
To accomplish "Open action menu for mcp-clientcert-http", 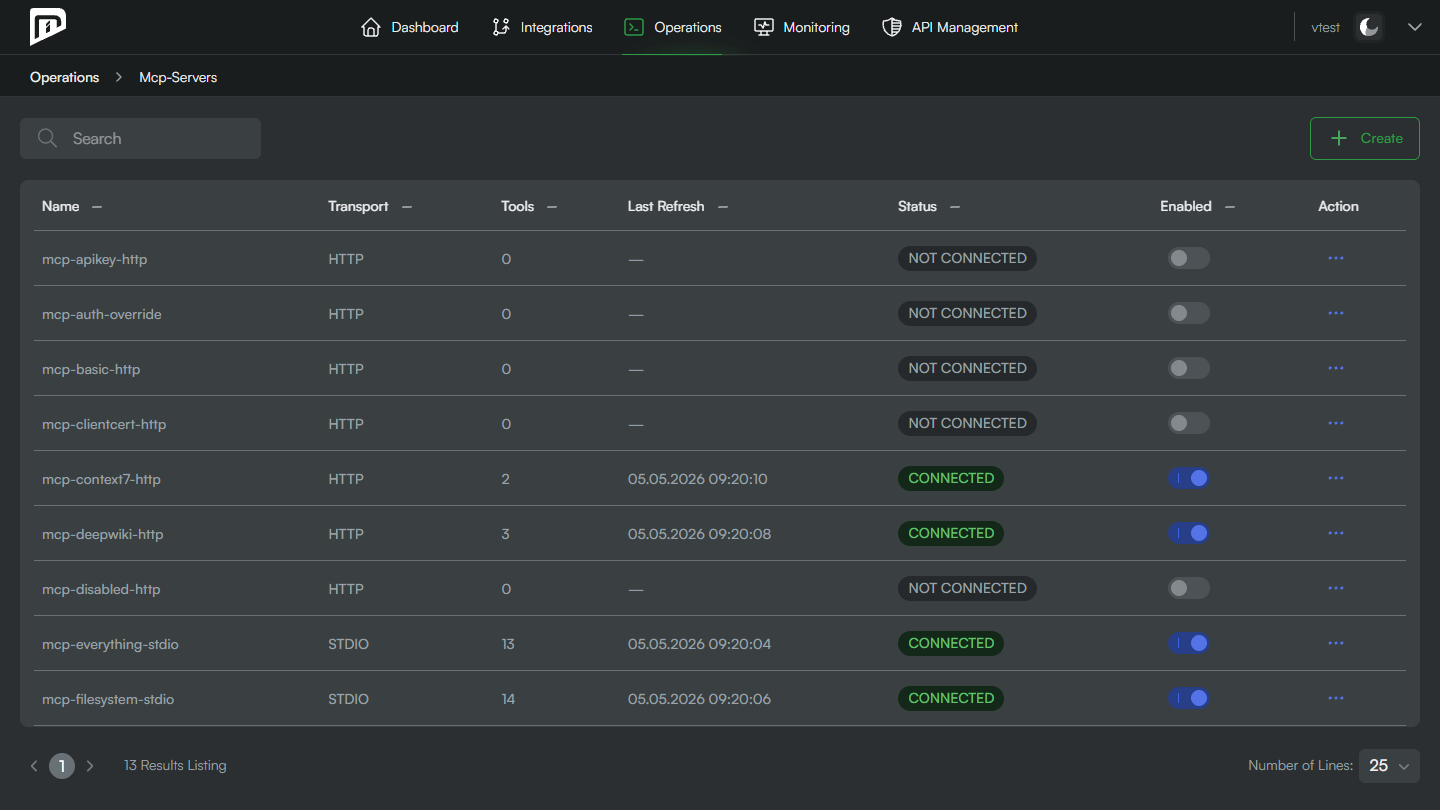I will tap(1335, 423).
